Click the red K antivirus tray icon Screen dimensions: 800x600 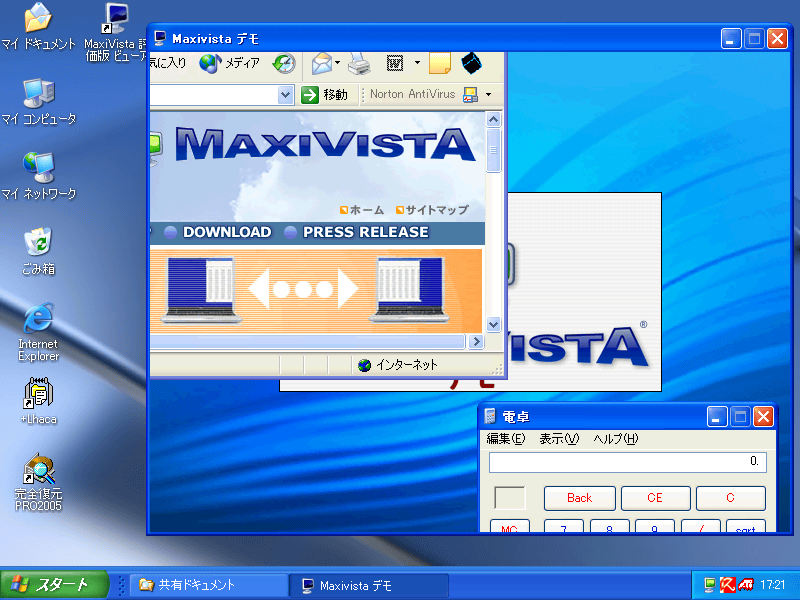(727, 585)
